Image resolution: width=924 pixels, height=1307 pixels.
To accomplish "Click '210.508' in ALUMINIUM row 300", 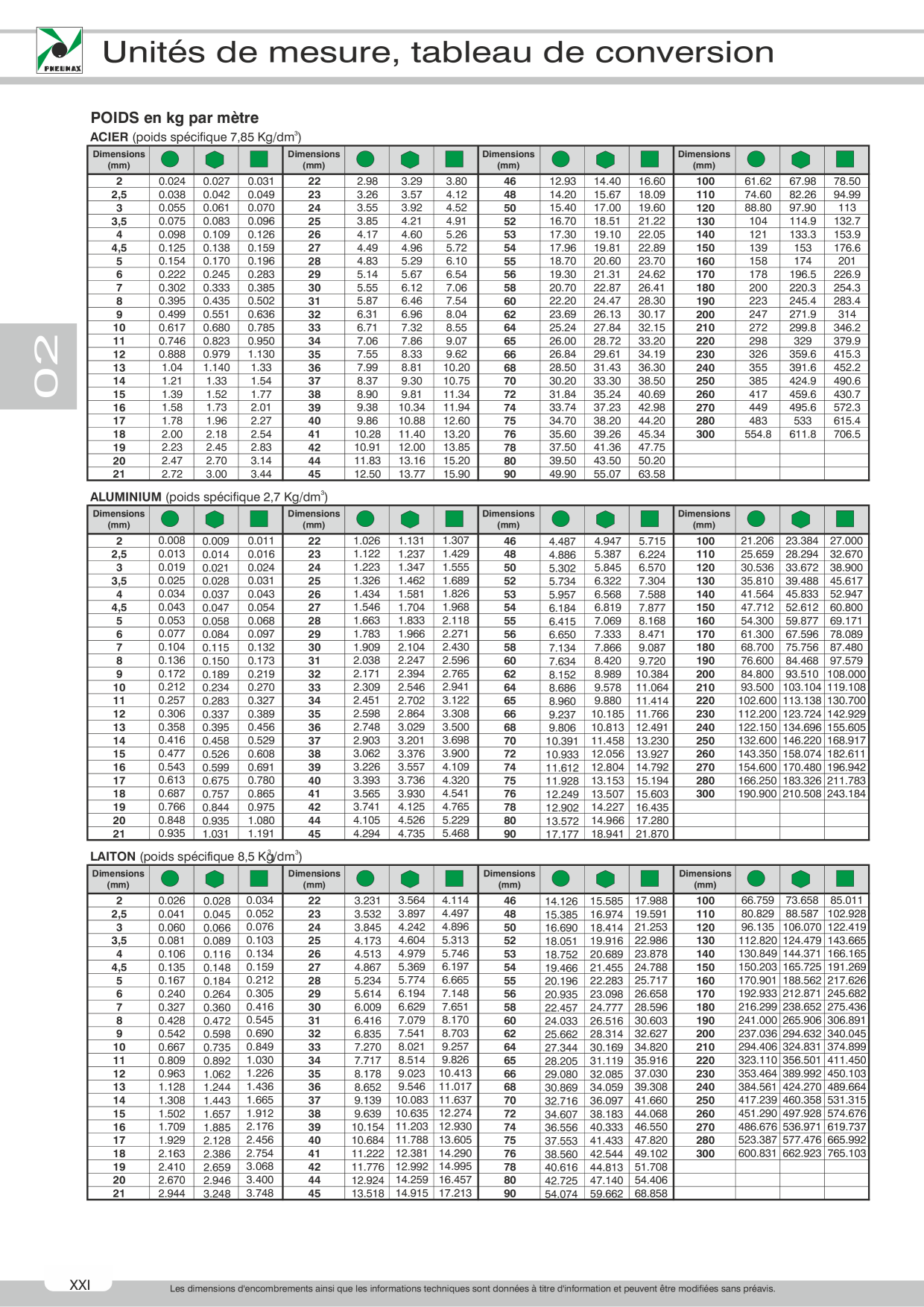I will click(x=802, y=794).
